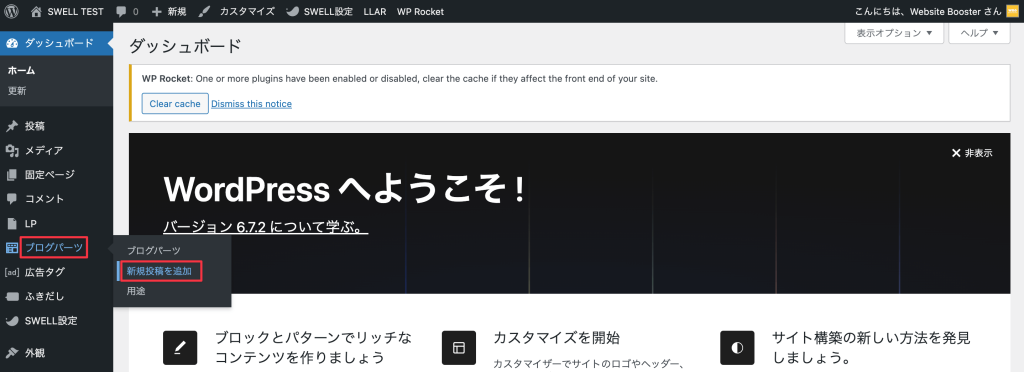Click the grid icon beside ブログパーツ
Image resolution: width=1024 pixels, height=372 pixels.
click(x=12, y=247)
